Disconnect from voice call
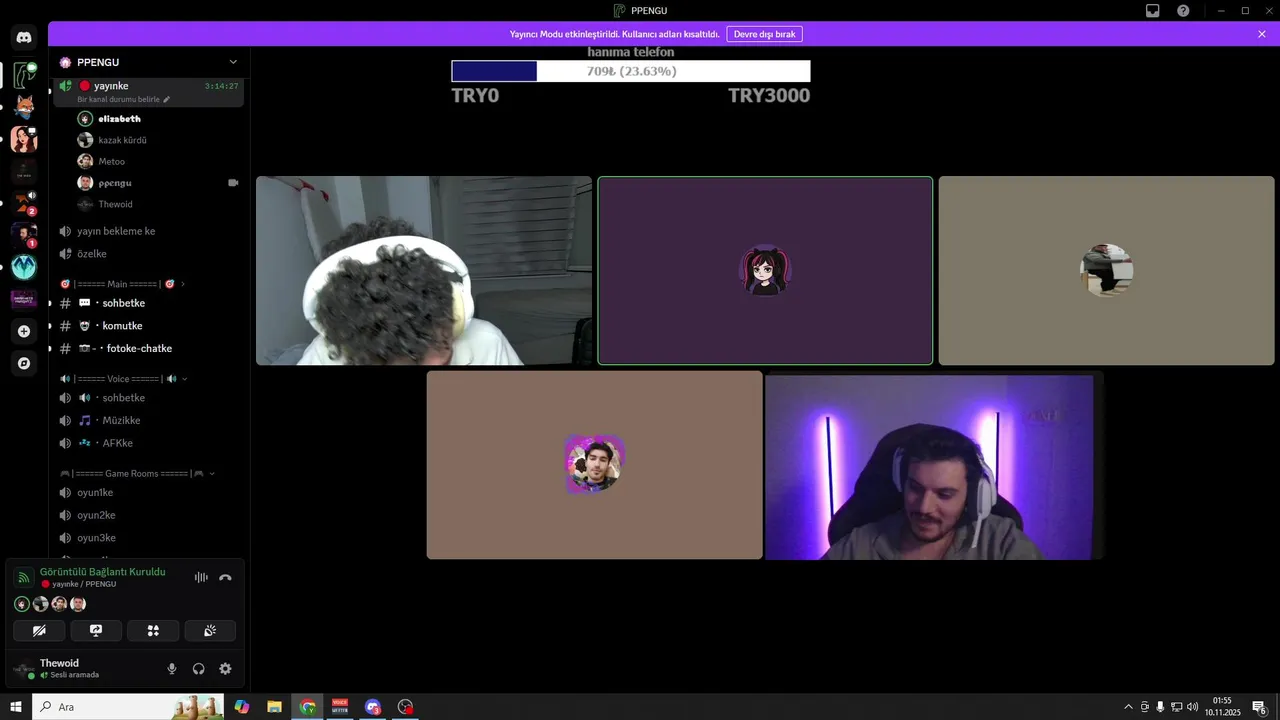Image resolution: width=1280 pixels, height=720 pixels. click(225, 577)
